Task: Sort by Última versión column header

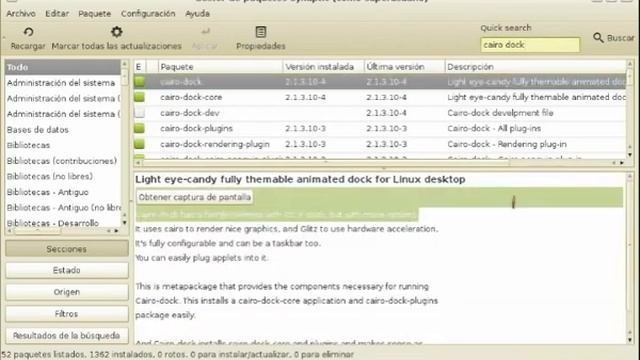Action: (x=404, y=67)
